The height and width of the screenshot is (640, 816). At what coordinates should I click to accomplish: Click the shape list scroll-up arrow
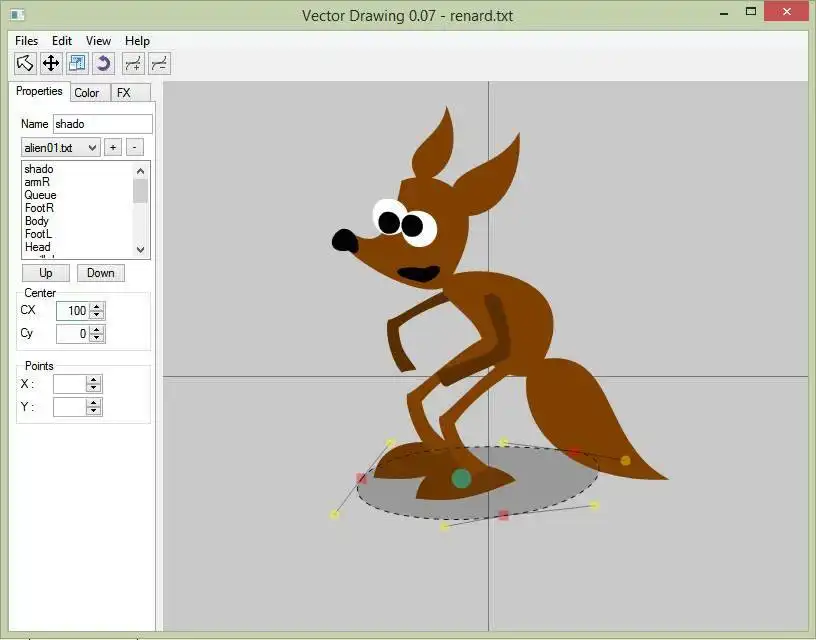click(141, 170)
